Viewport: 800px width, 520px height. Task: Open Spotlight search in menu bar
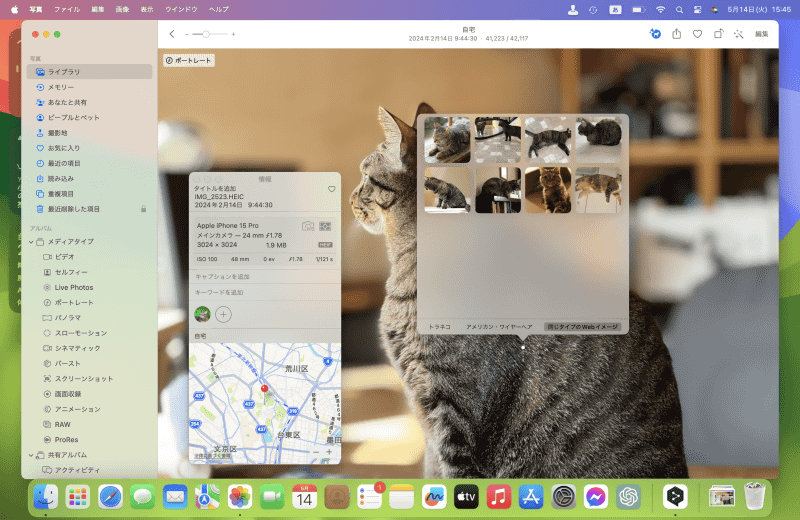[x=679, y=10]
